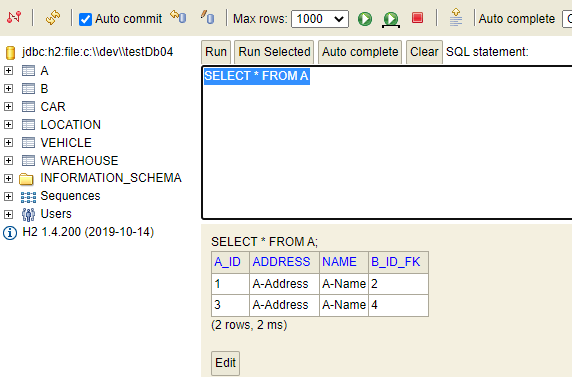Select the VEHICLE table label

(x=66, y=142)
